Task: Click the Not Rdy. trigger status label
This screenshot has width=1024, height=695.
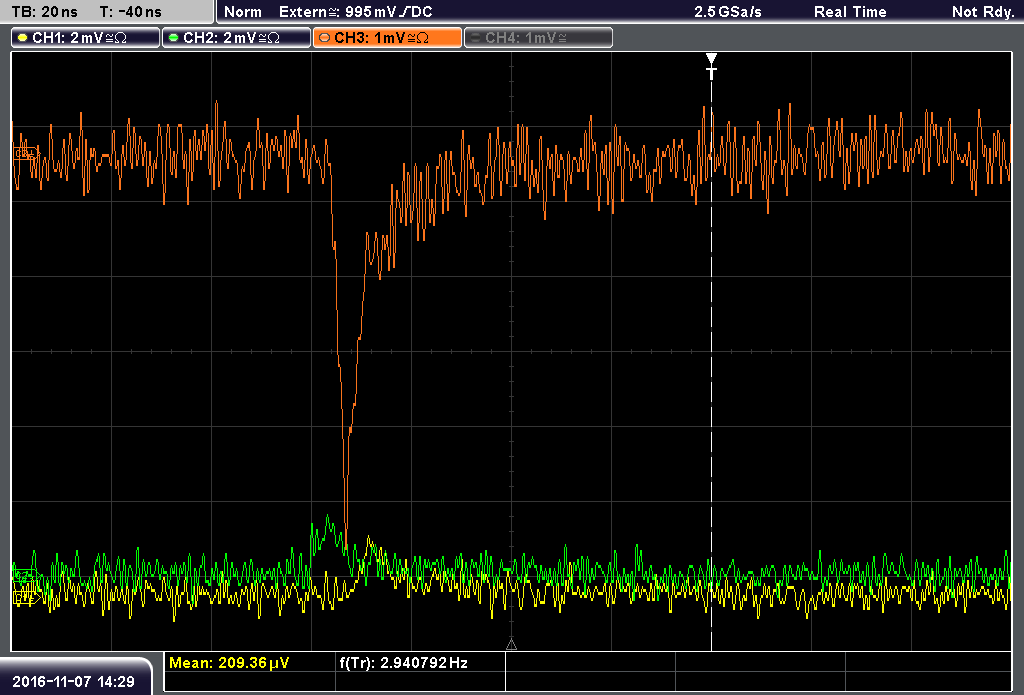Action: click(x=983, y=12)
